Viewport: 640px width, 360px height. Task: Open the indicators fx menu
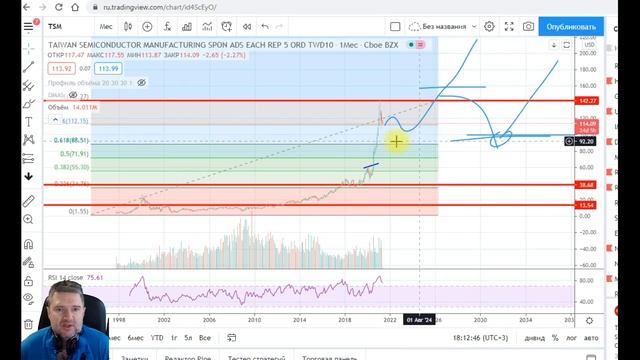pyautogui.click(x=167, y=27)
